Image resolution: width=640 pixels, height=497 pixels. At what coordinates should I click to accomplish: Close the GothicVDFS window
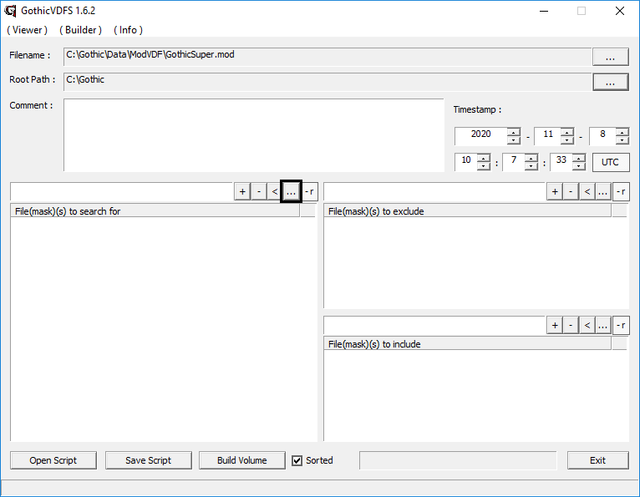point(620,11)
